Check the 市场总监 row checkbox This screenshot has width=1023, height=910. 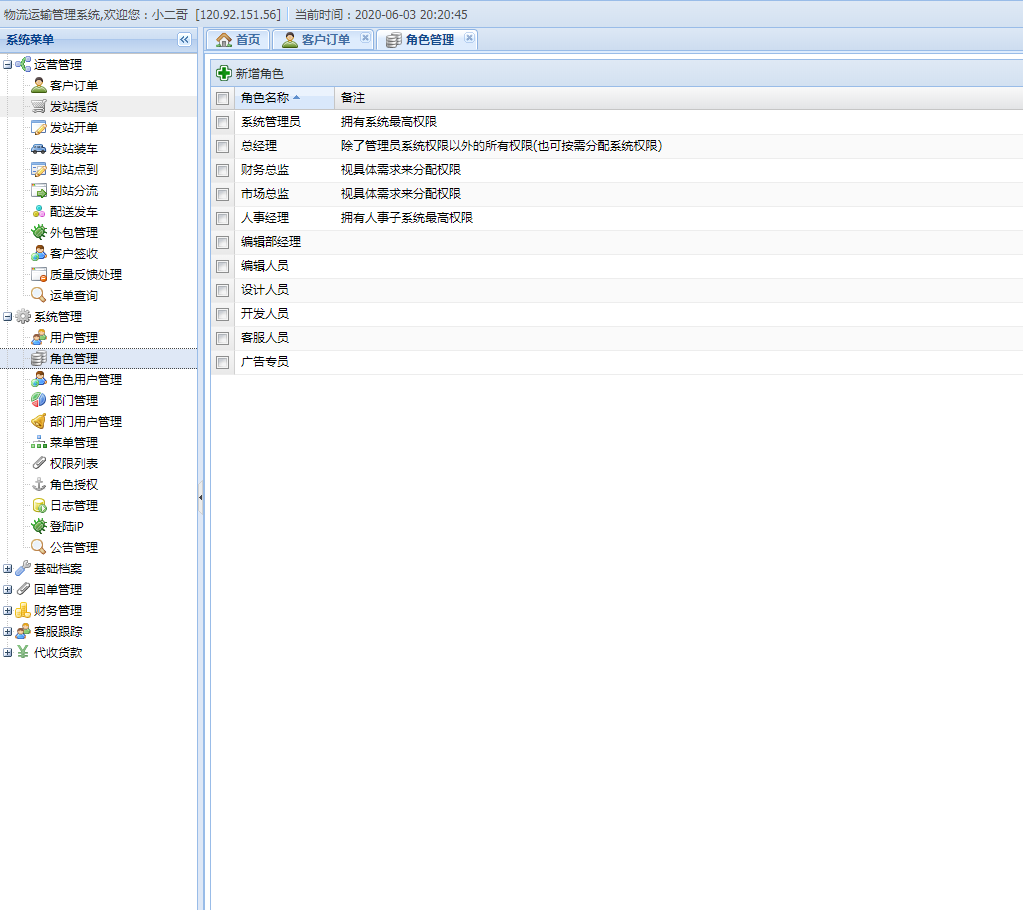222,194
